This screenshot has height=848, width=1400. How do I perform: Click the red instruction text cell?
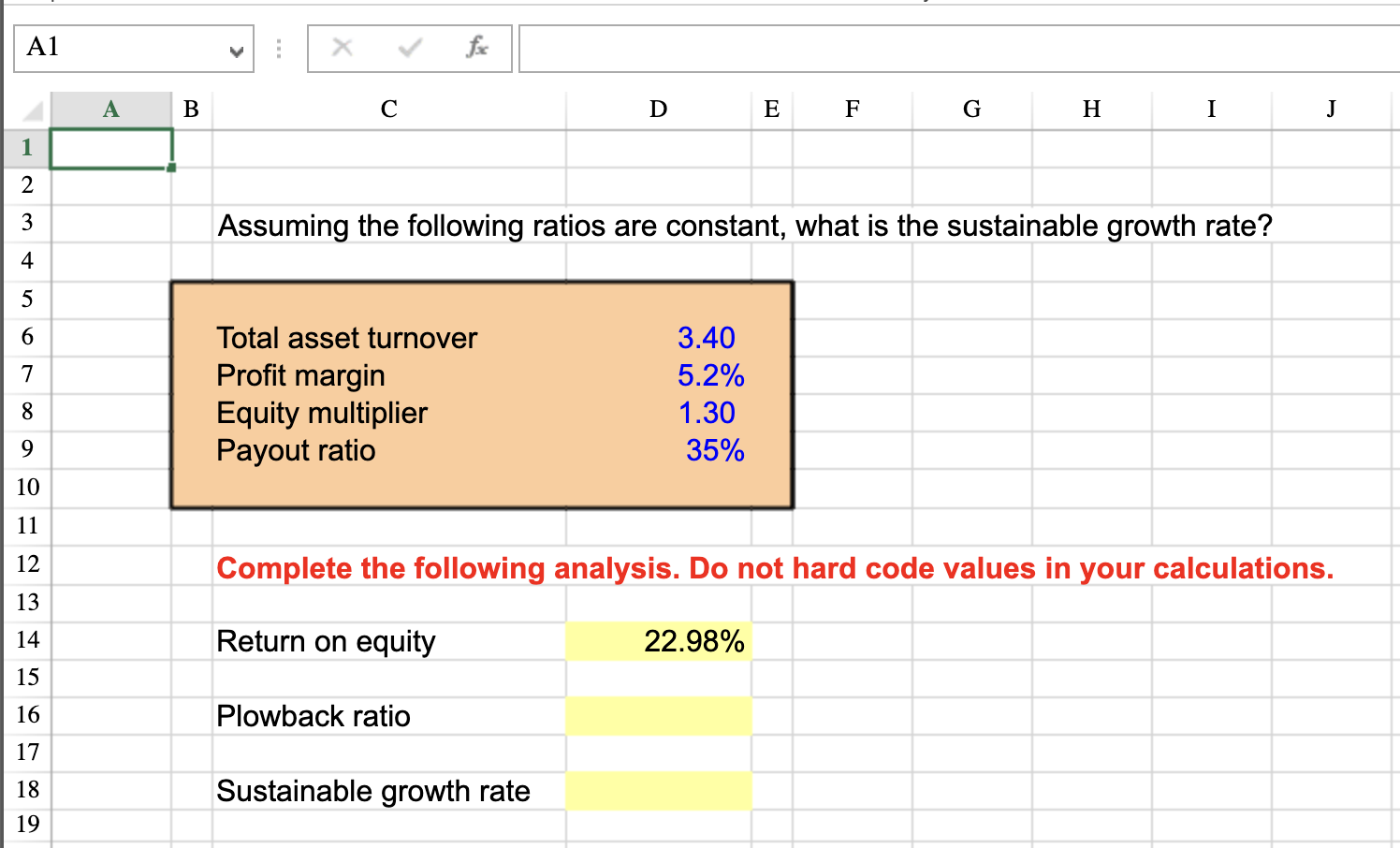[x=387, y=568]
